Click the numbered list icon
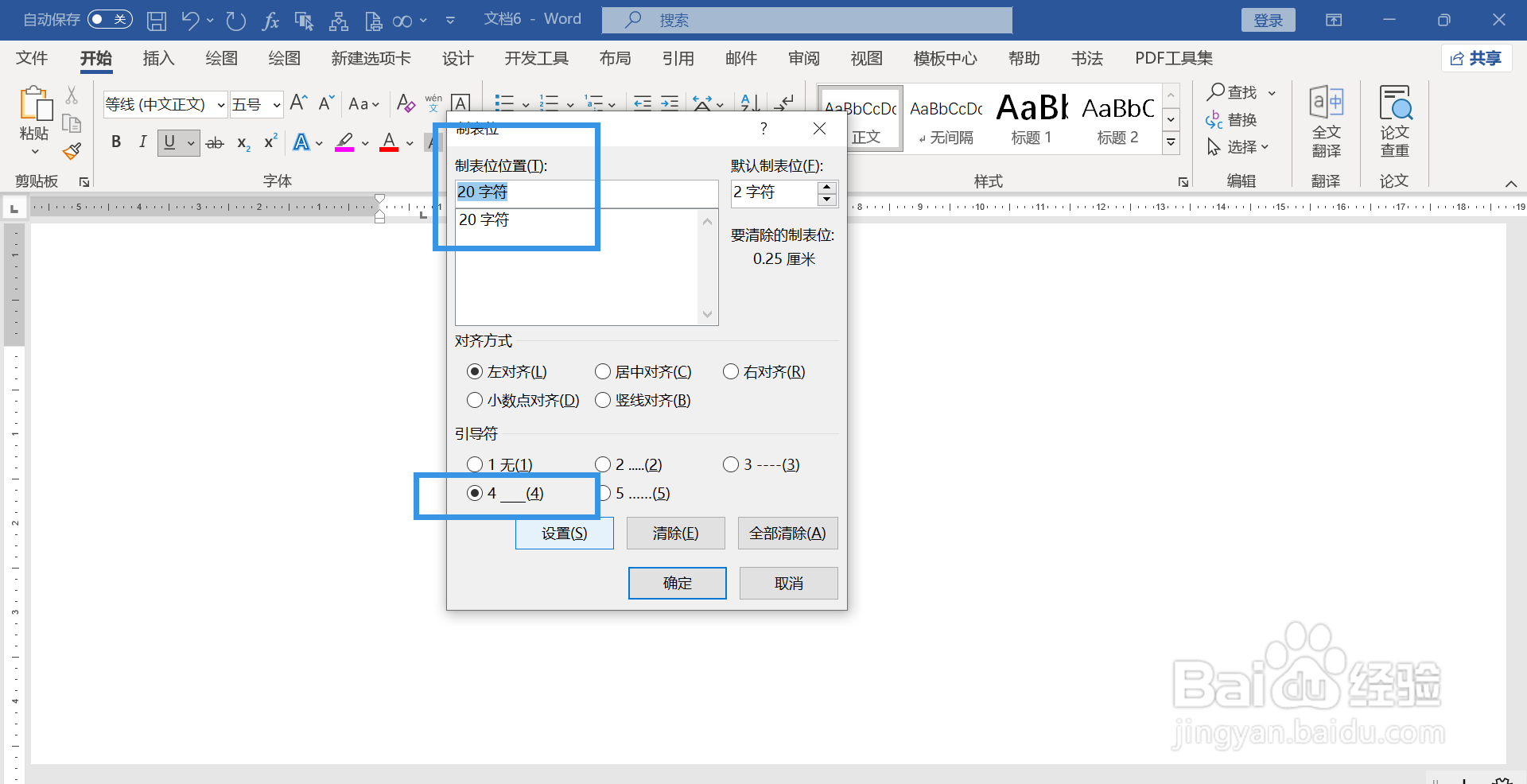The height and width of the screenshot is (784, 1527). click(x=549, y=103)
